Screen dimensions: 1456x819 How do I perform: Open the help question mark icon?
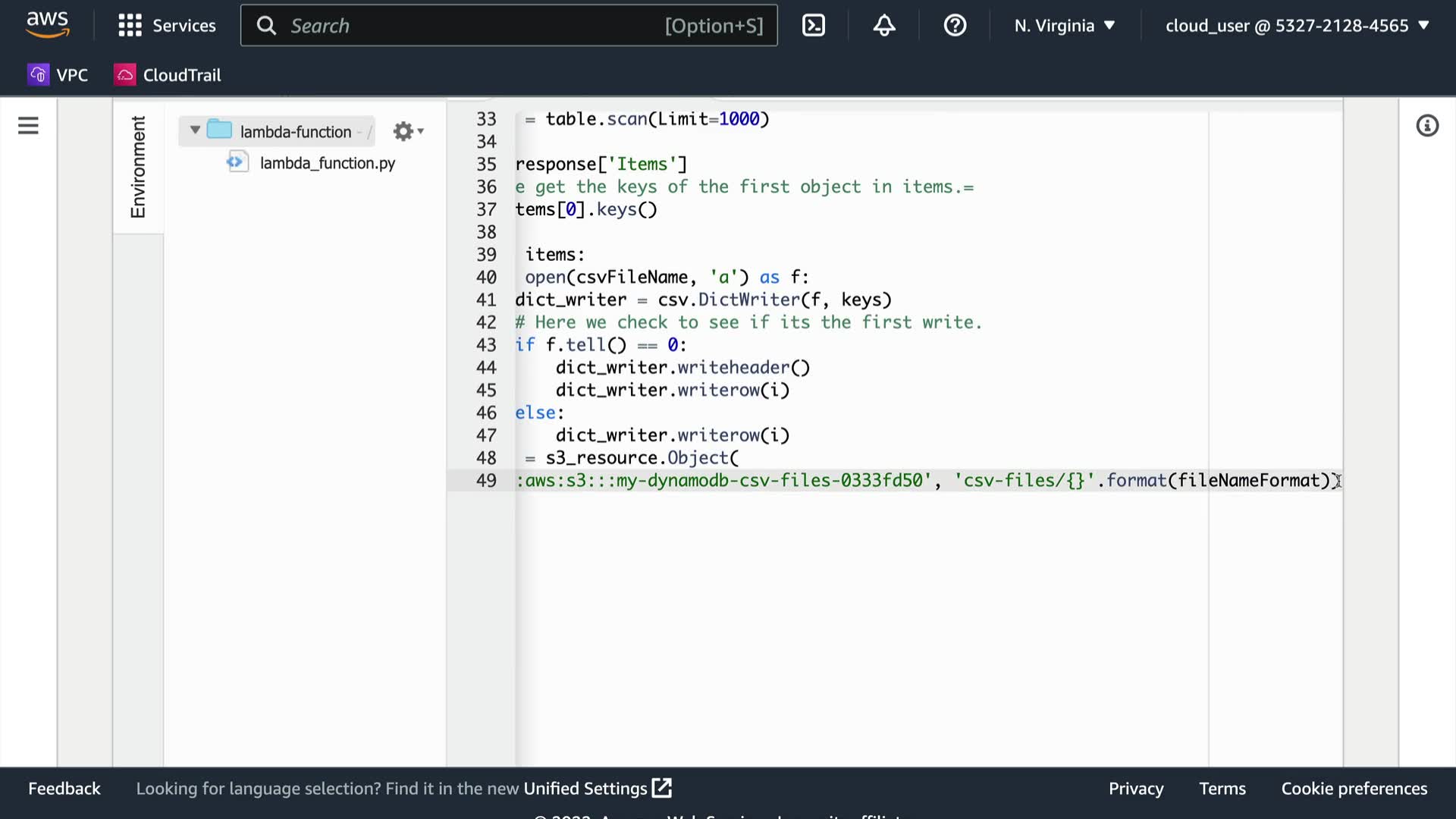955,26
